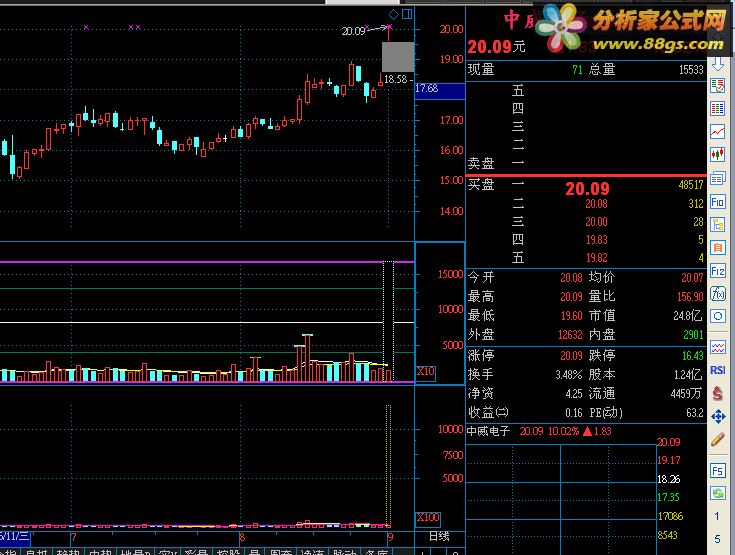This screenshot has width=735, height=555.
Task: Click the X10 volume scale button
Action: [426, 373]
